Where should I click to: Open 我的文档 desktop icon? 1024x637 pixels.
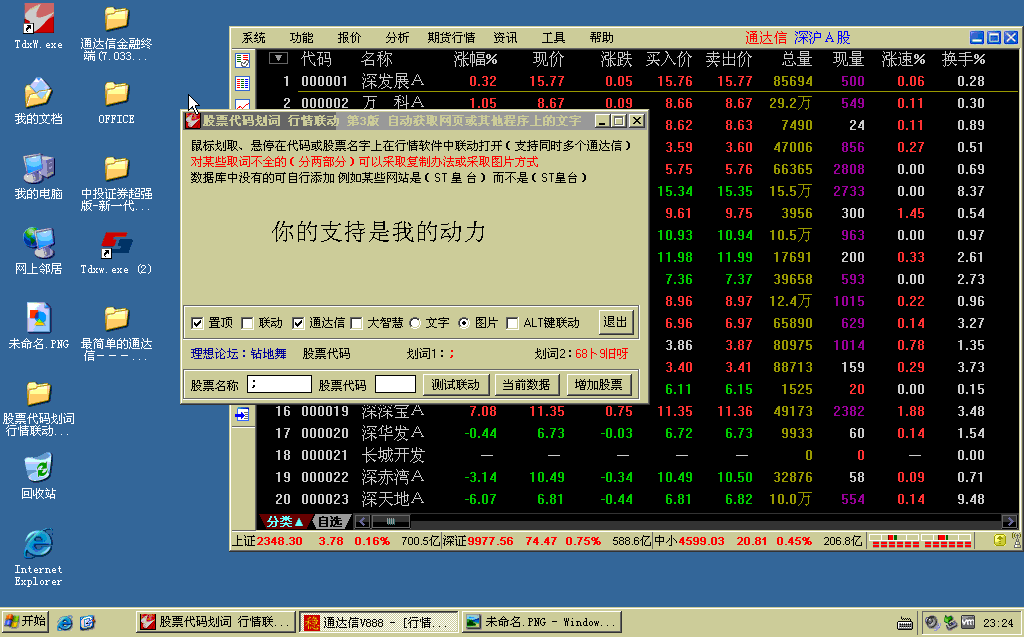point(39,101)
